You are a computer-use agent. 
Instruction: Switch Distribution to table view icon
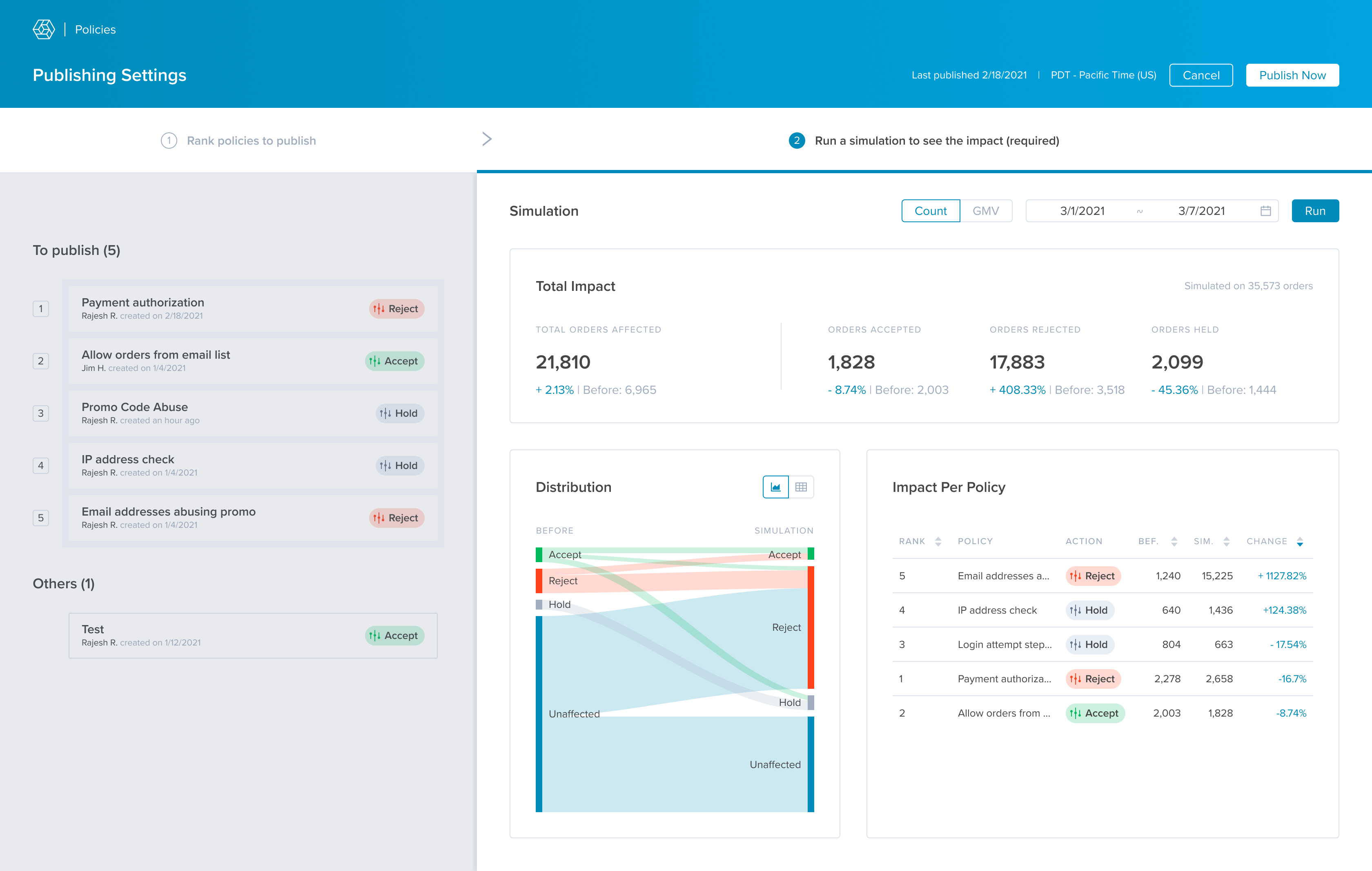[800, 487]
